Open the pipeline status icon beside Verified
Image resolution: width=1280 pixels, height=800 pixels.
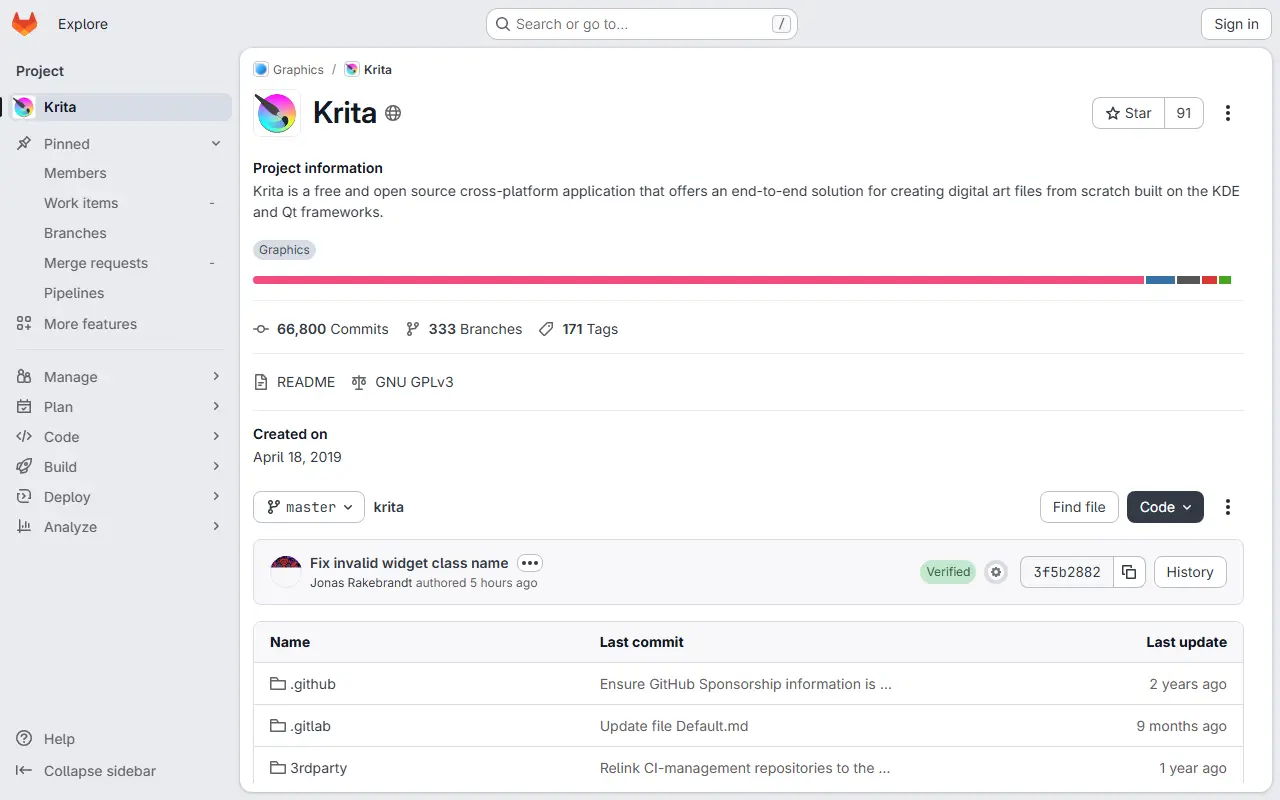pos(995,572)
